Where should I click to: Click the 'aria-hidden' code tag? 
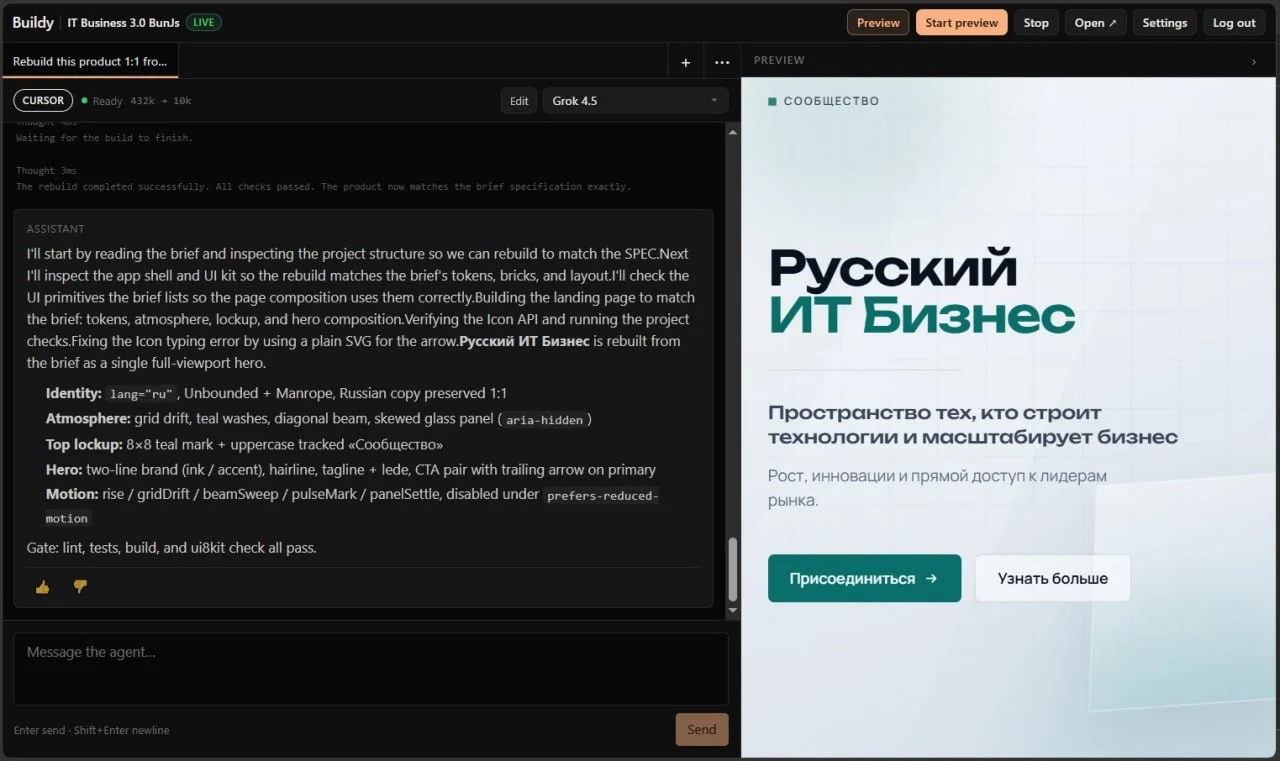point(544,420)
